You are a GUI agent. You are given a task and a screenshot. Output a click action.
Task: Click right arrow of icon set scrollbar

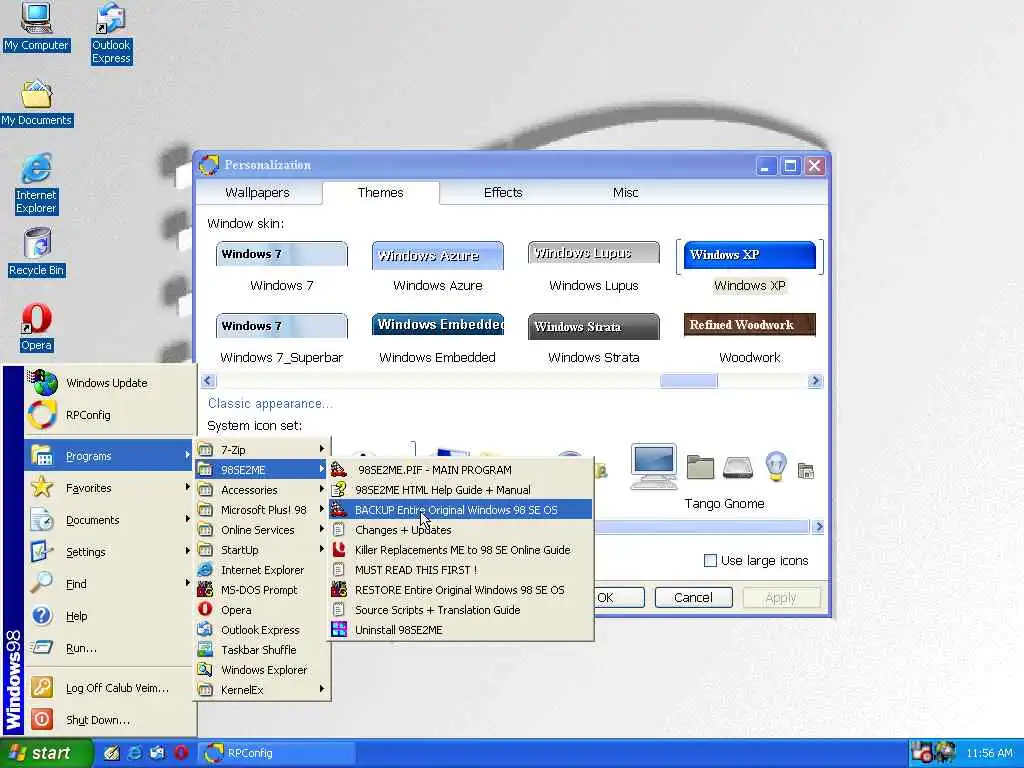click(818, 526)
